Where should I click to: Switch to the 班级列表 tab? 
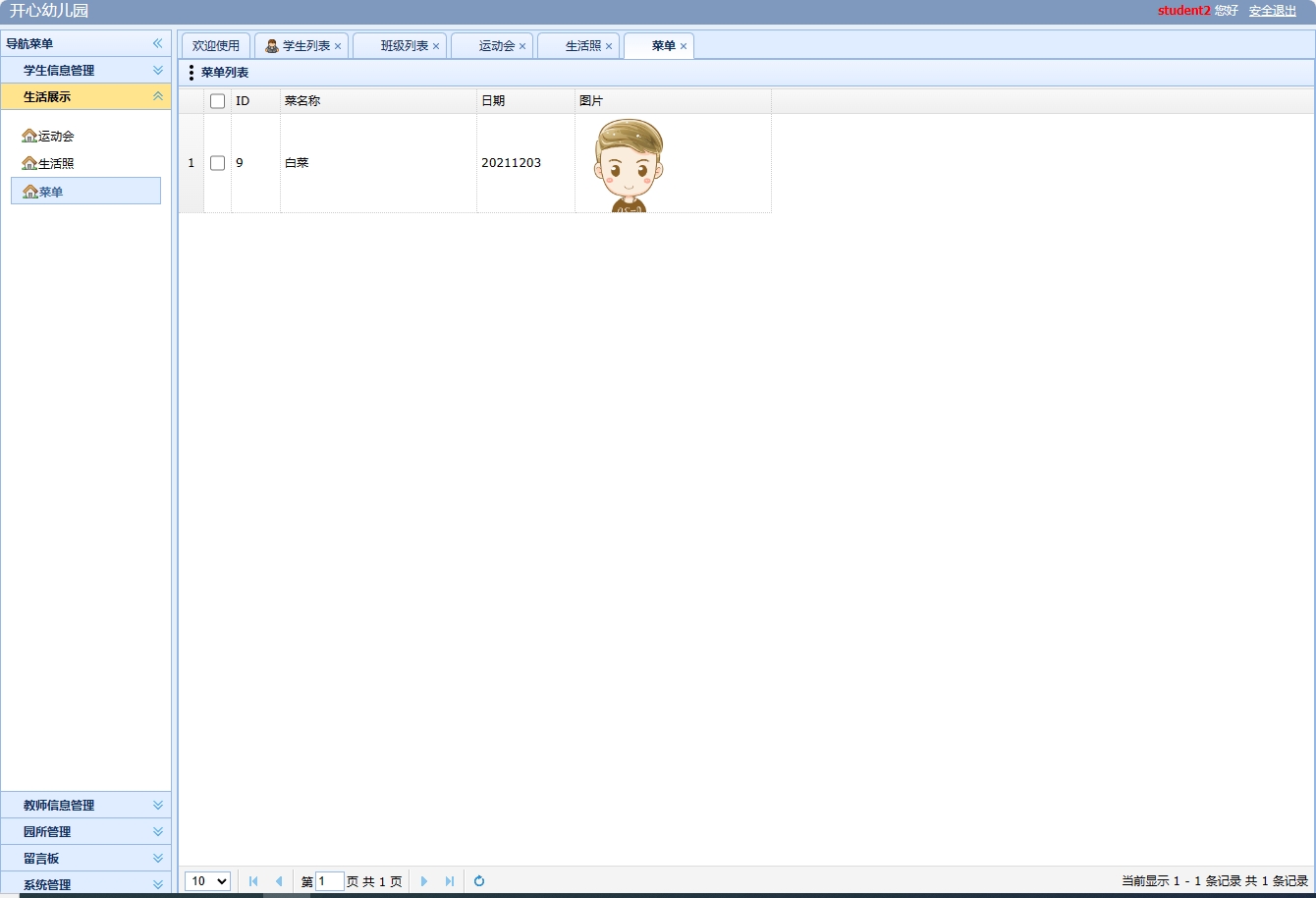coord(404,46)
